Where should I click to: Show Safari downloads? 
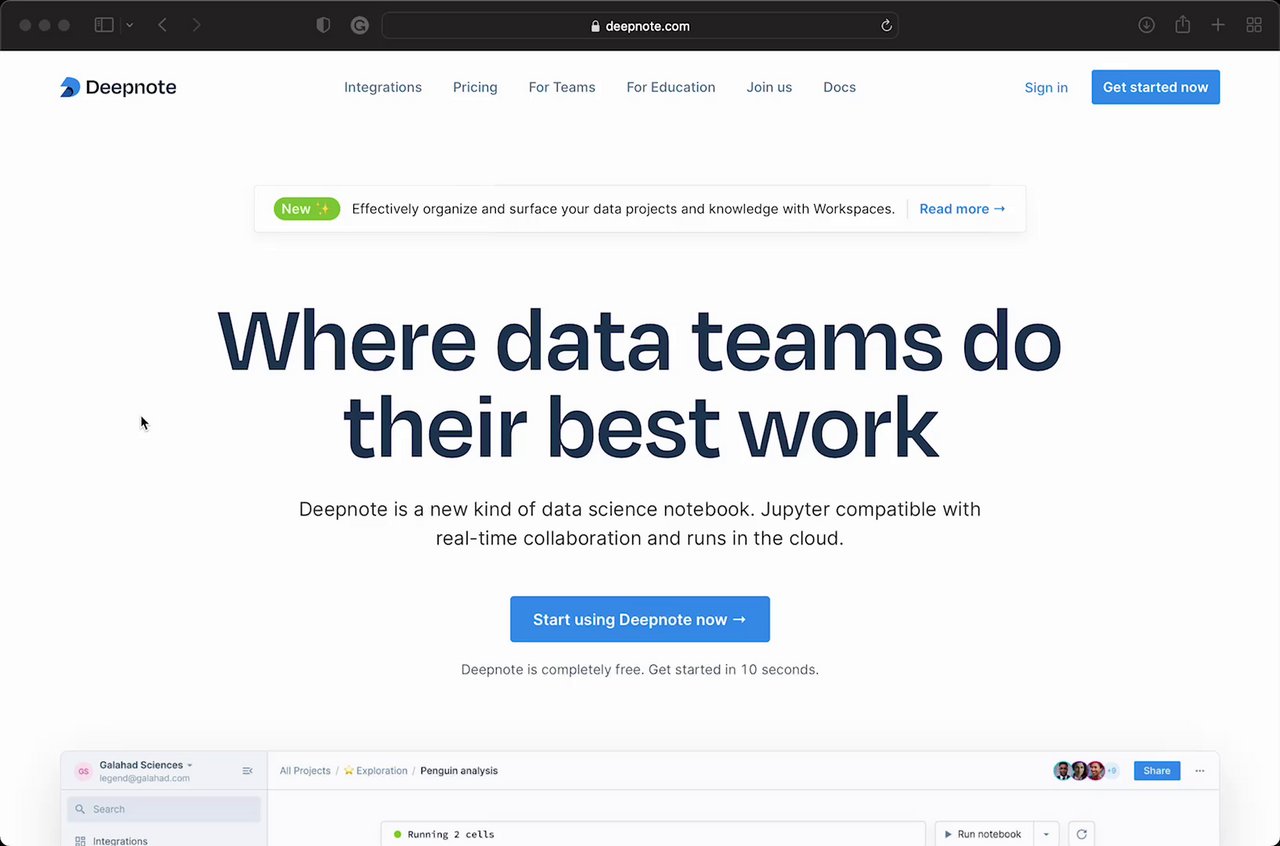click(x=1147, y=25)
